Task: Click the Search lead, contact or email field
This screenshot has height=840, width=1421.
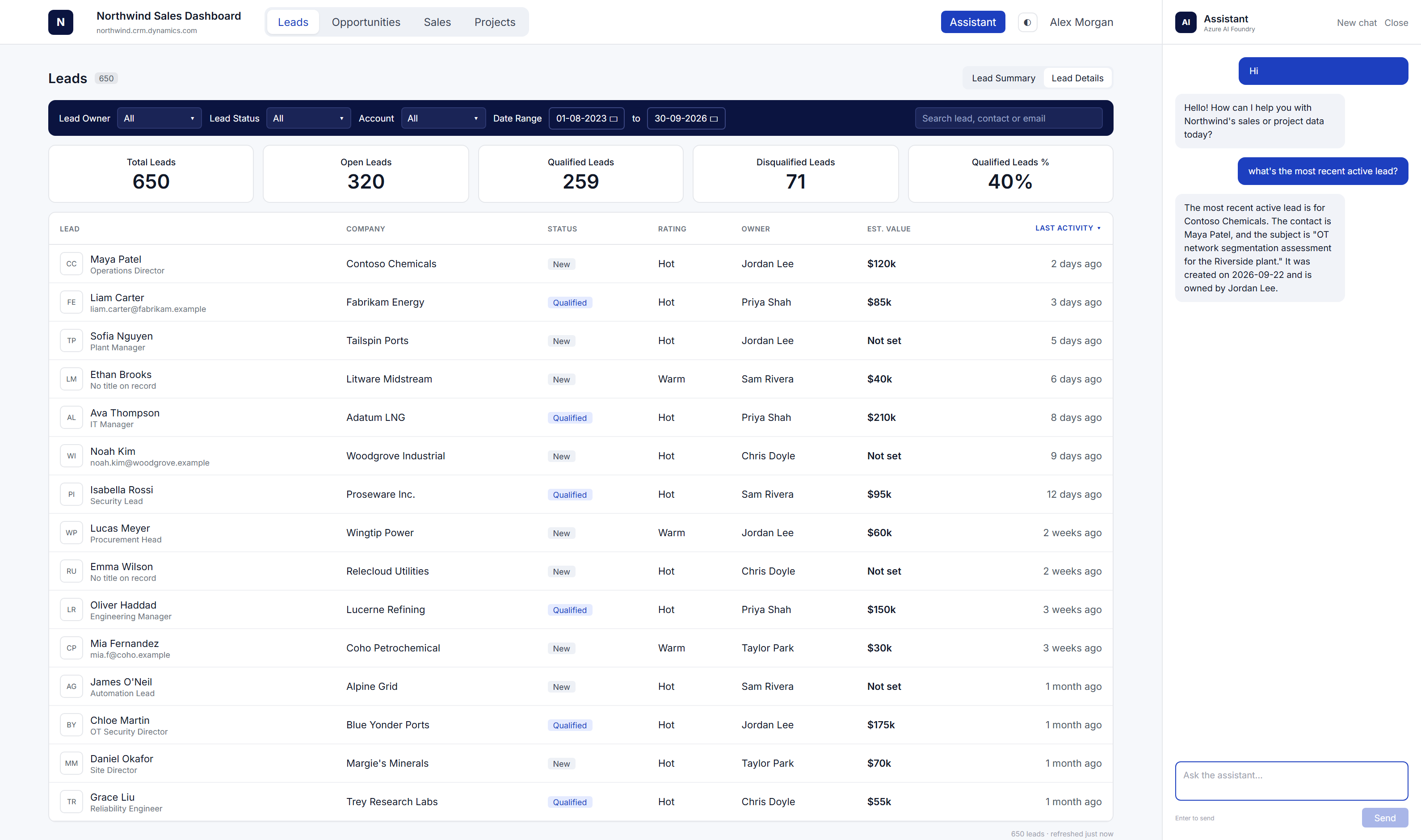Action: [1009, 118]
